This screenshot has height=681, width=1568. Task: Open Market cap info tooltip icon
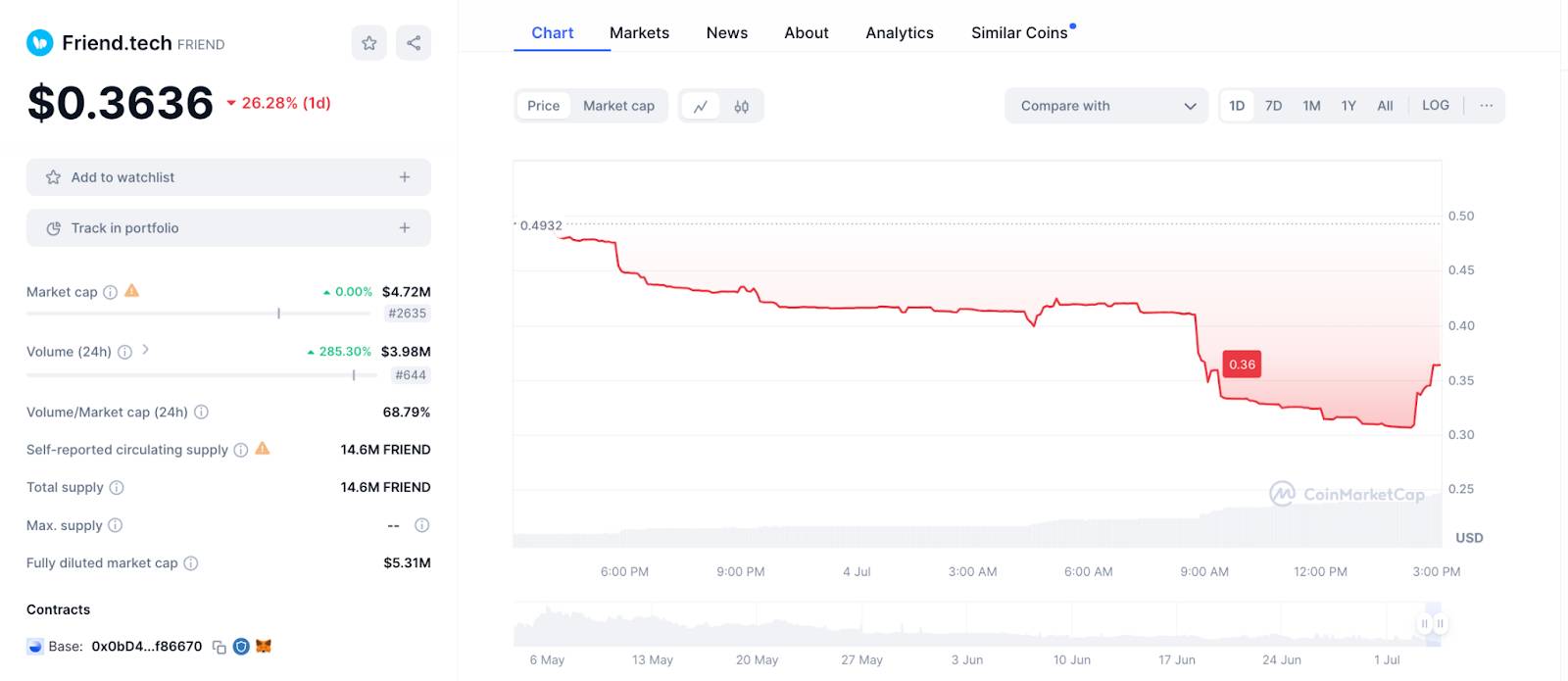111,292
